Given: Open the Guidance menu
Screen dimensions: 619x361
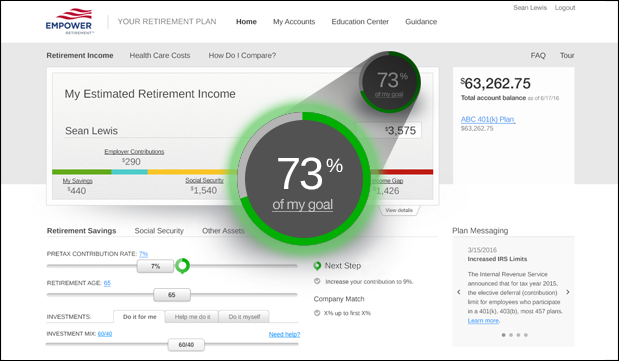Looking at the screenshot, I should pos(421,22).
